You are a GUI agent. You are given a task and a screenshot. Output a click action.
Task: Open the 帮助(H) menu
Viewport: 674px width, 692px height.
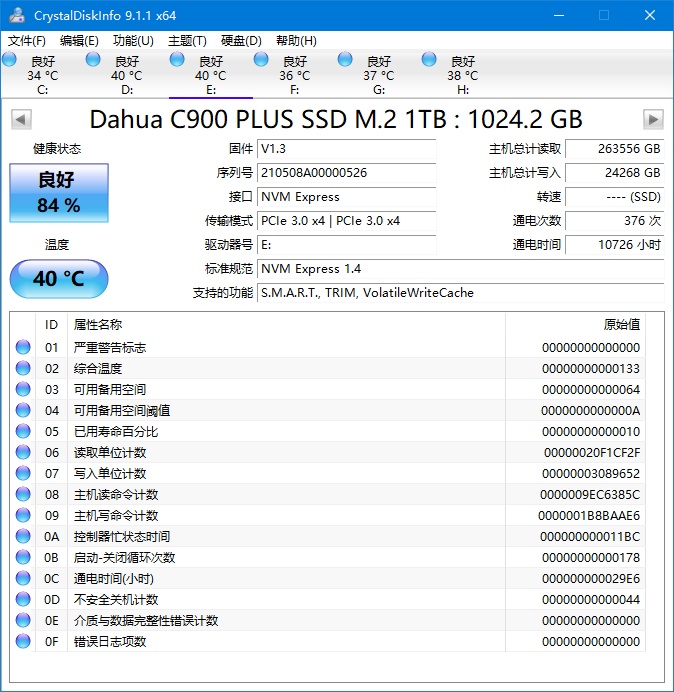[296, 41]
